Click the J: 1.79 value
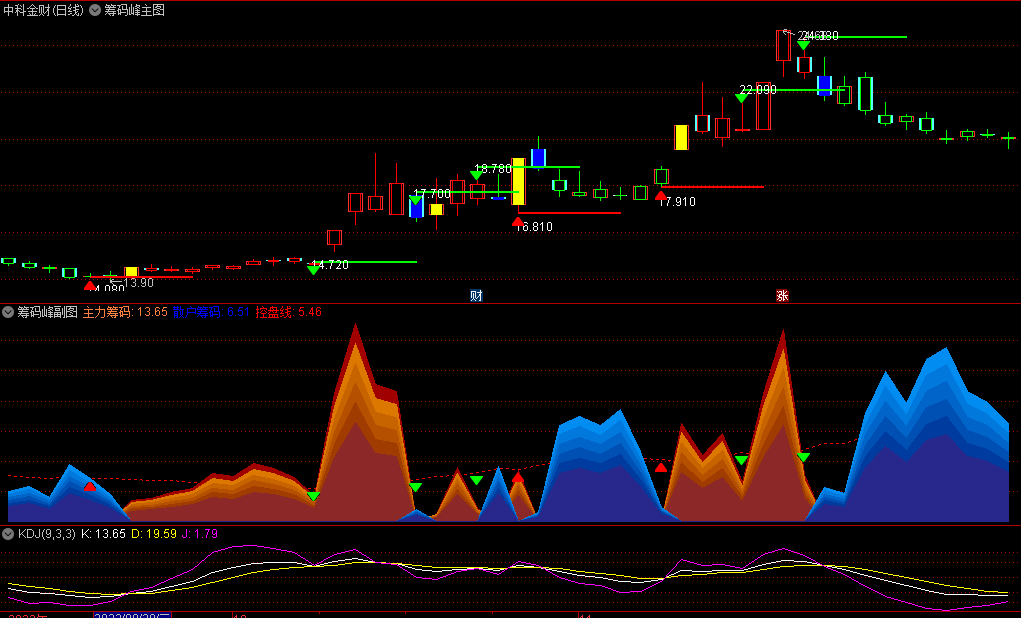 click(x=199, y=534)
